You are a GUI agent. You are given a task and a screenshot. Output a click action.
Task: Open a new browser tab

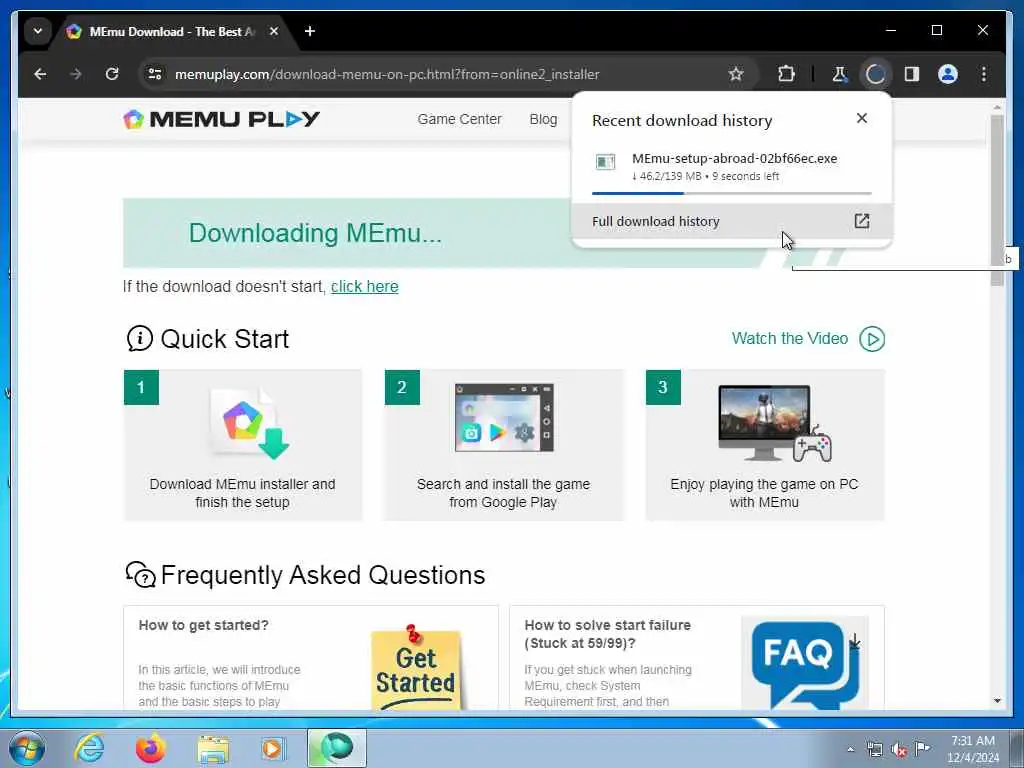point(310,31)
